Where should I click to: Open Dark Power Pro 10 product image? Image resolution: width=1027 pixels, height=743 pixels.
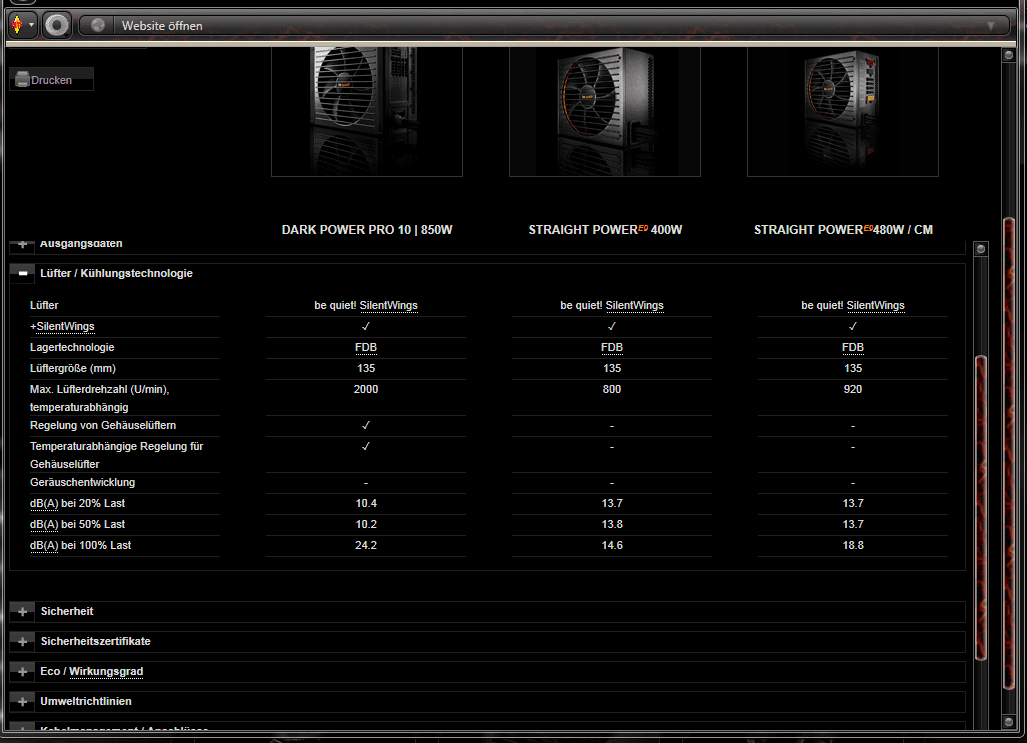coord(367,111)
